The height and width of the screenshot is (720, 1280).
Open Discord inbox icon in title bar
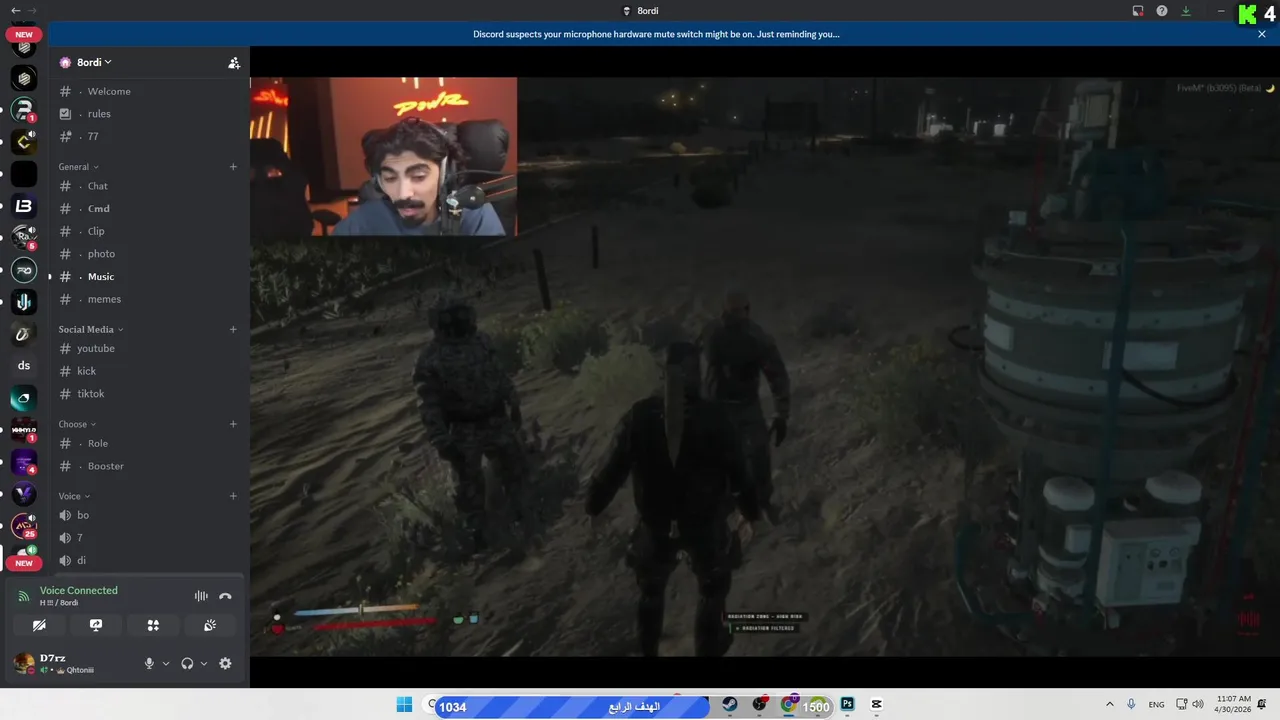(1138, 11)
